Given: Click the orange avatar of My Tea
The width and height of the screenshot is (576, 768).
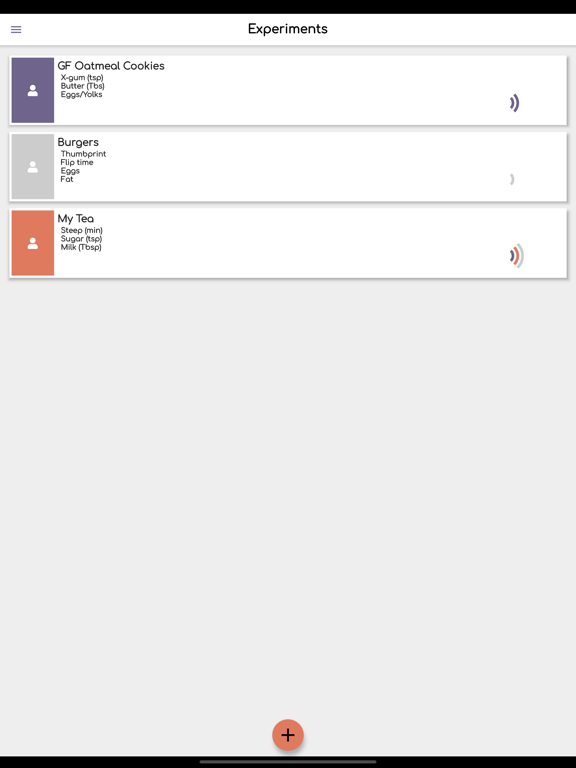Looking at the screenshot, I should [x=33, y=243].
